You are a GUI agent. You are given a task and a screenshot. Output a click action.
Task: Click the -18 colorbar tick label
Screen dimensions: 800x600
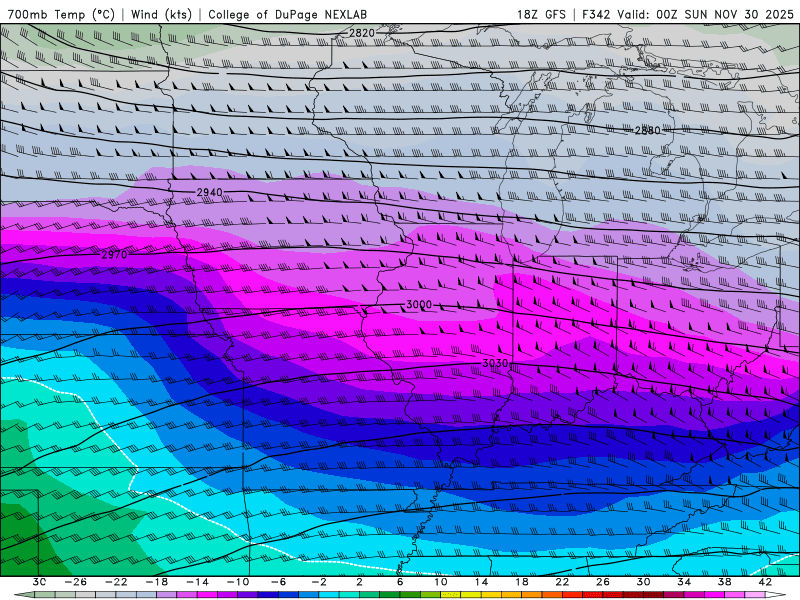click(157, 582)
